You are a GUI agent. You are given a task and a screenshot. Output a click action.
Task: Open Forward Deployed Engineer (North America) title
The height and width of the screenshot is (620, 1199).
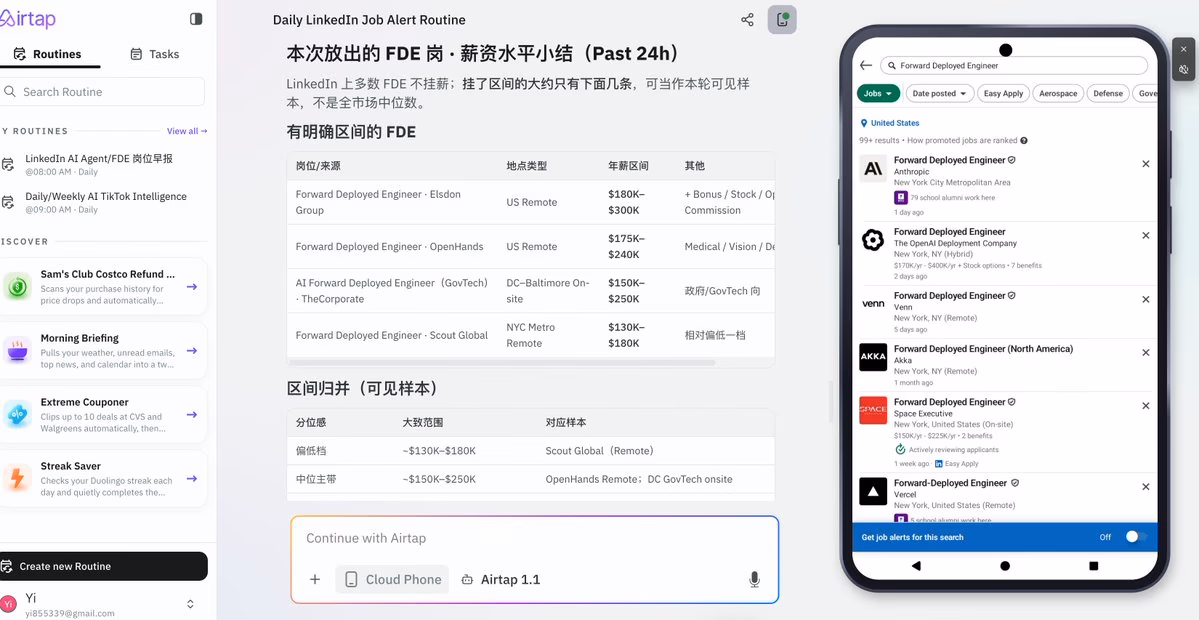pos(983,349)
